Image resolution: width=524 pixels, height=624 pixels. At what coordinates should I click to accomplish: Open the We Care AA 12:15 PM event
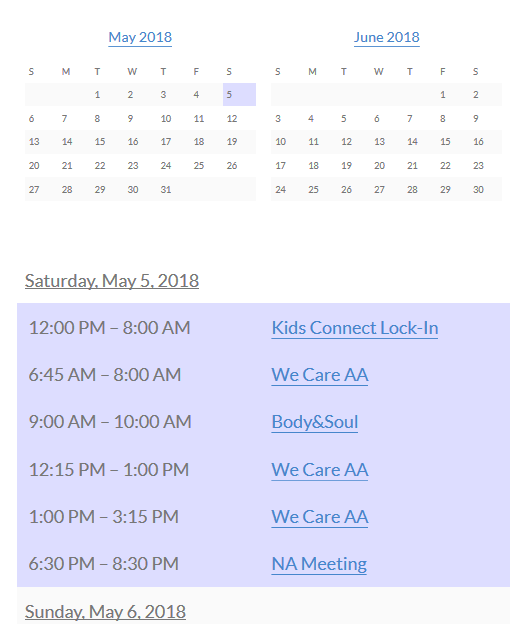click(319, 470)
